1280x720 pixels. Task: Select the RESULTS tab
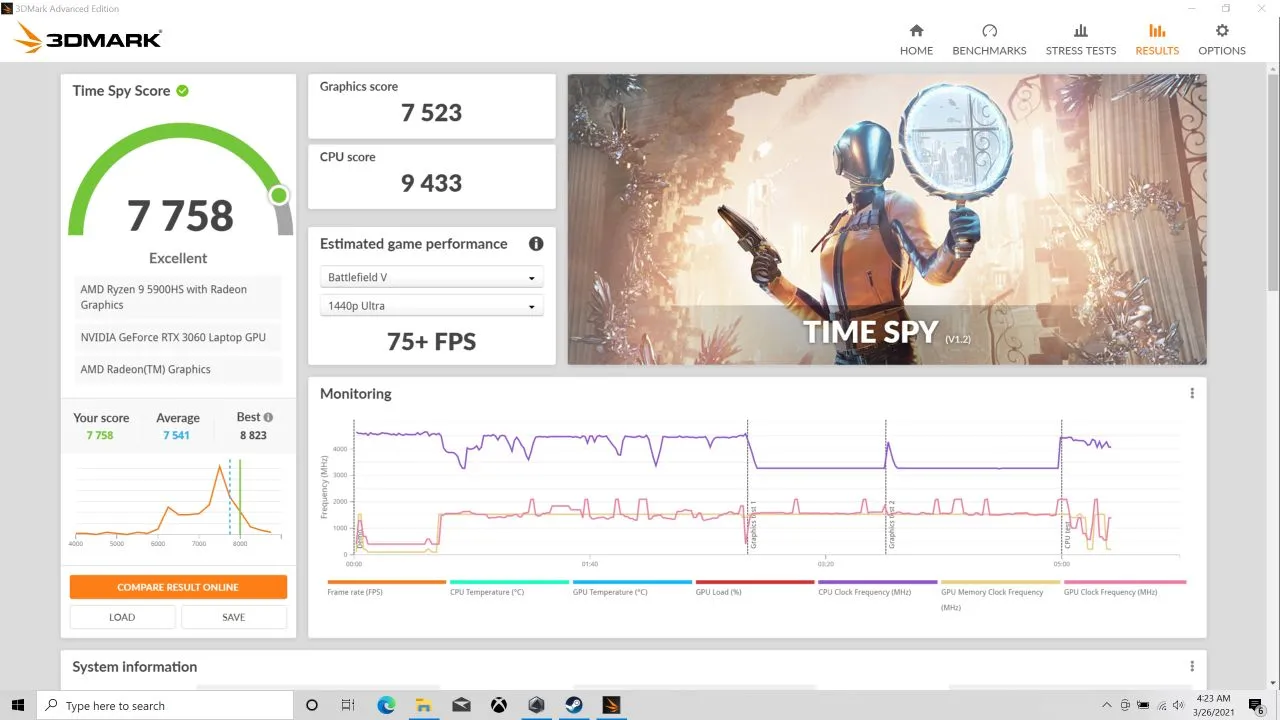pos(1157,40)
